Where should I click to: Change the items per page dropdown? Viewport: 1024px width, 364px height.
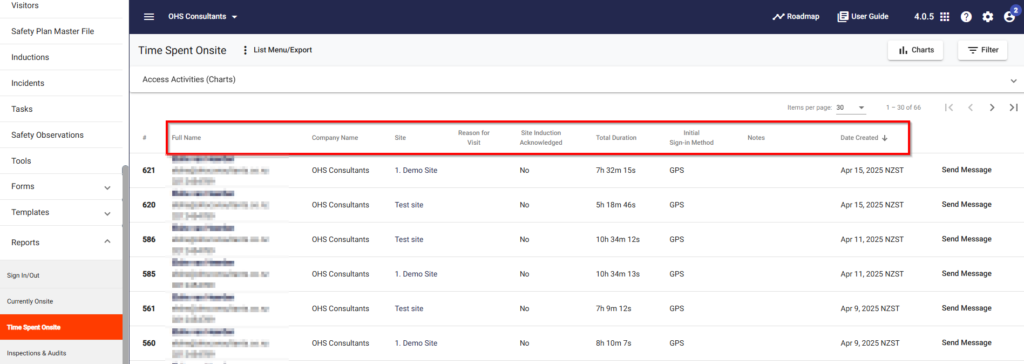point(850,107)
